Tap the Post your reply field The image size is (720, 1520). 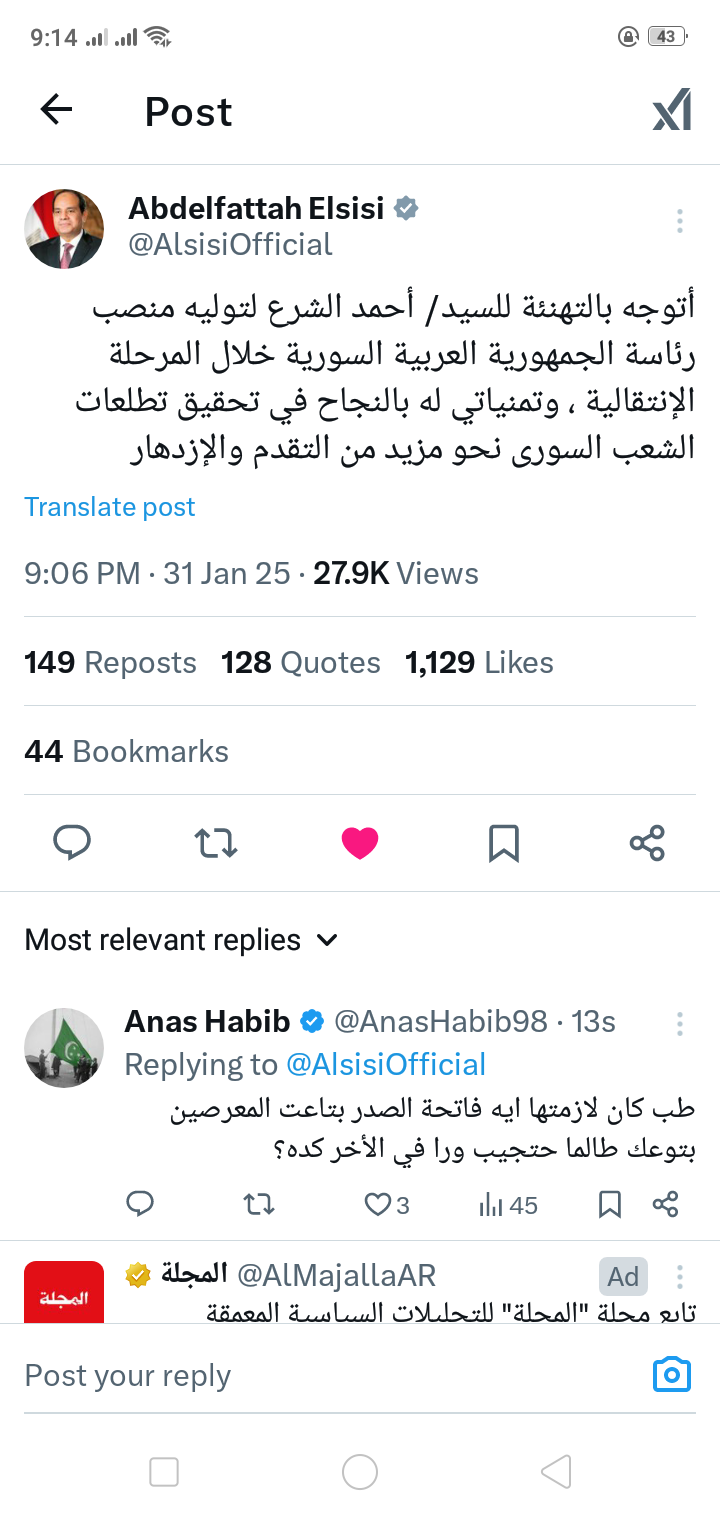(300, 1375)
